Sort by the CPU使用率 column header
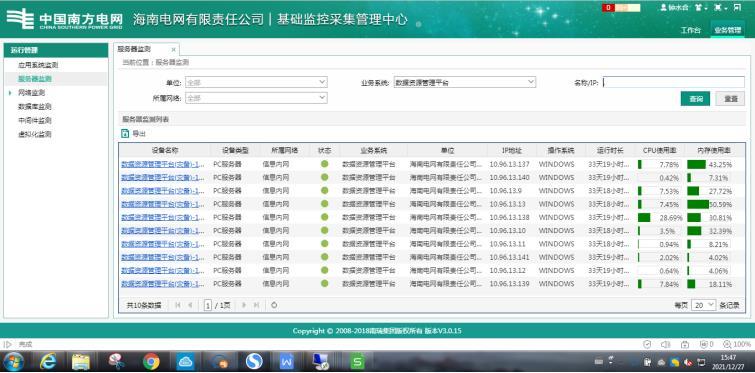Viewport: 755px width, 373px height. [x=660, y=150]
